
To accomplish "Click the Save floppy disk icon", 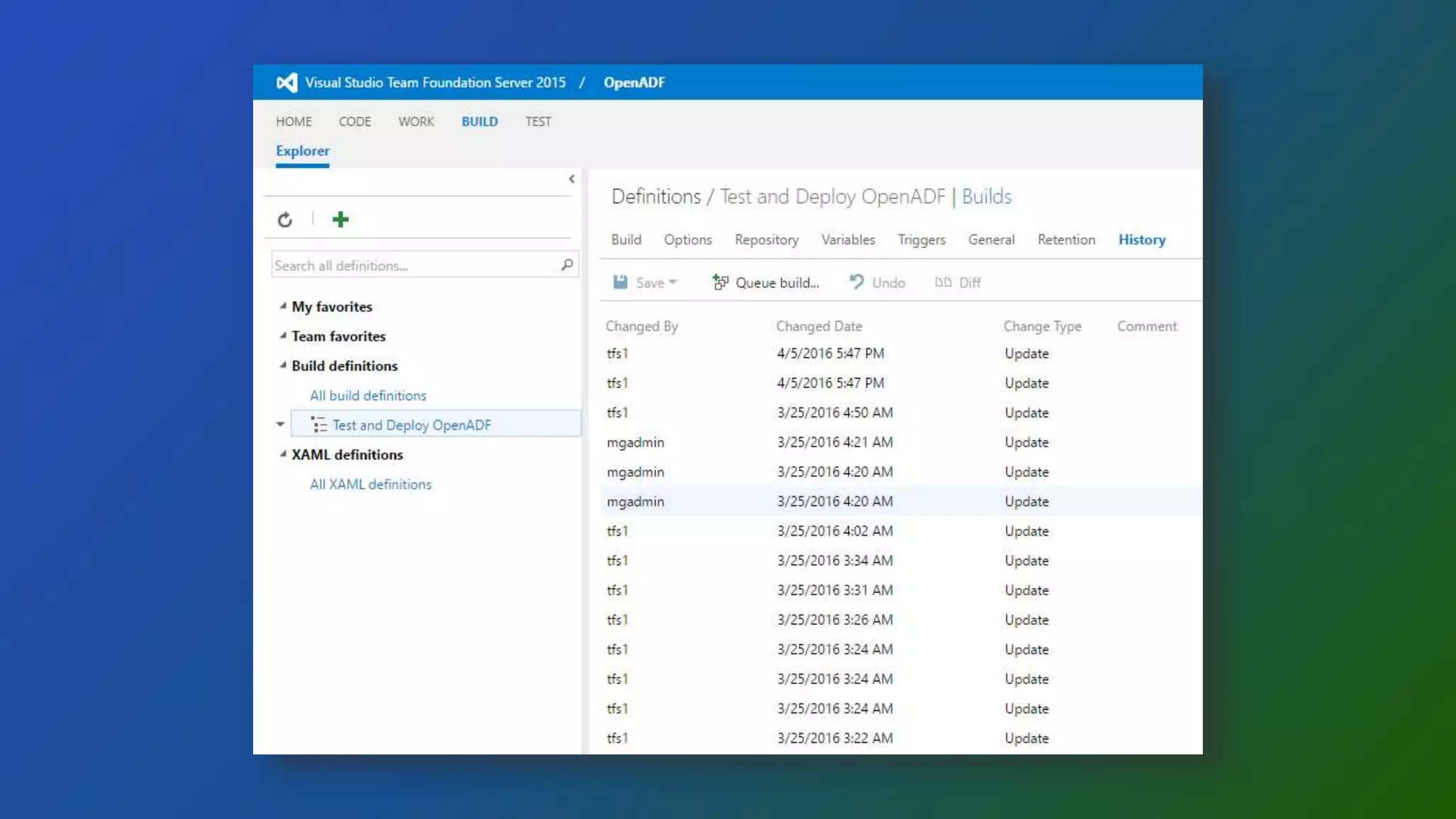I will [621, 282].
